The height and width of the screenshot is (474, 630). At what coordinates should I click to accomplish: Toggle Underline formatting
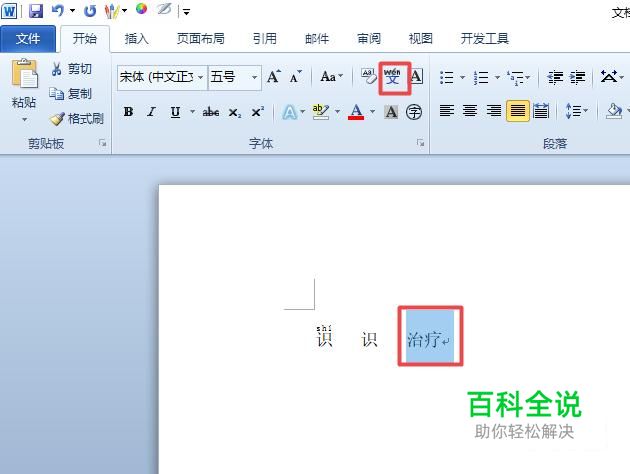[175, 112]
